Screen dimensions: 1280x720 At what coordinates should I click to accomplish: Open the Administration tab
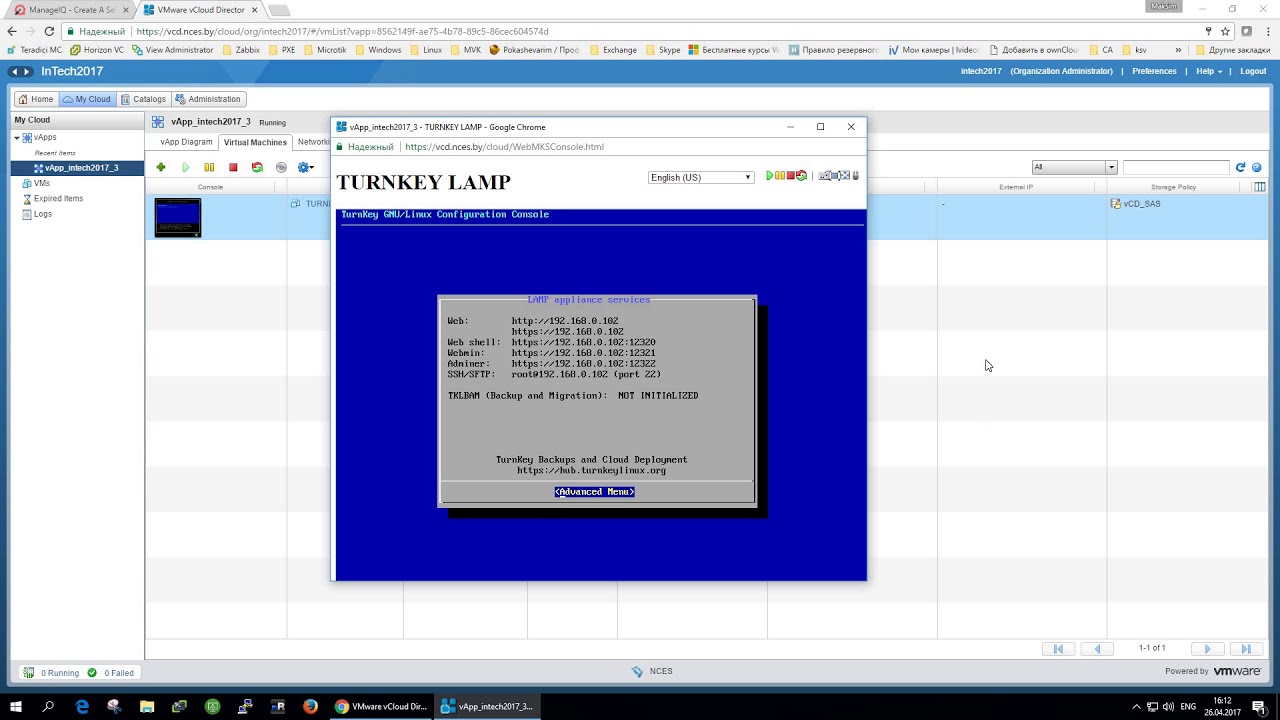tap(208, 99)
